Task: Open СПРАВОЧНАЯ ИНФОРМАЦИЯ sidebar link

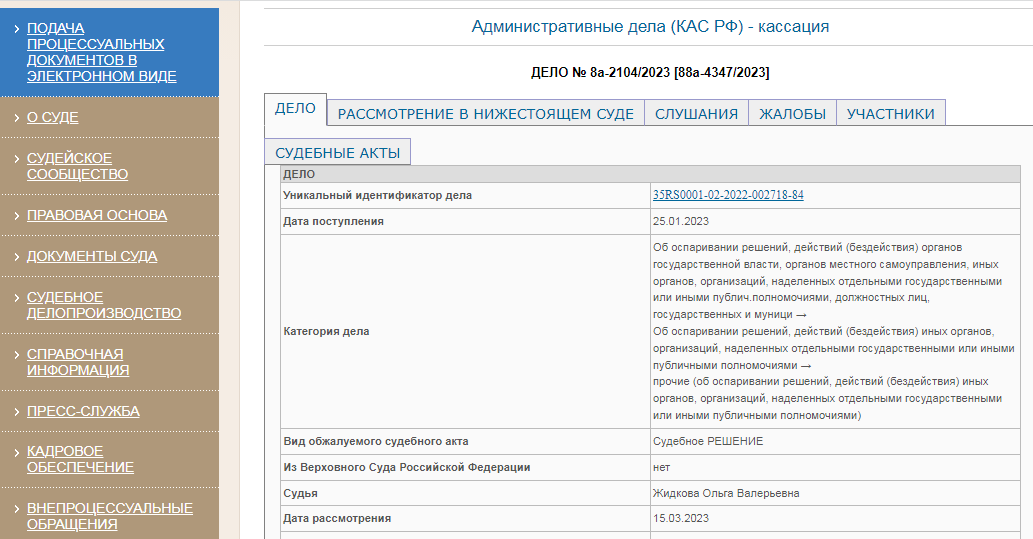Action: [78, 362]
